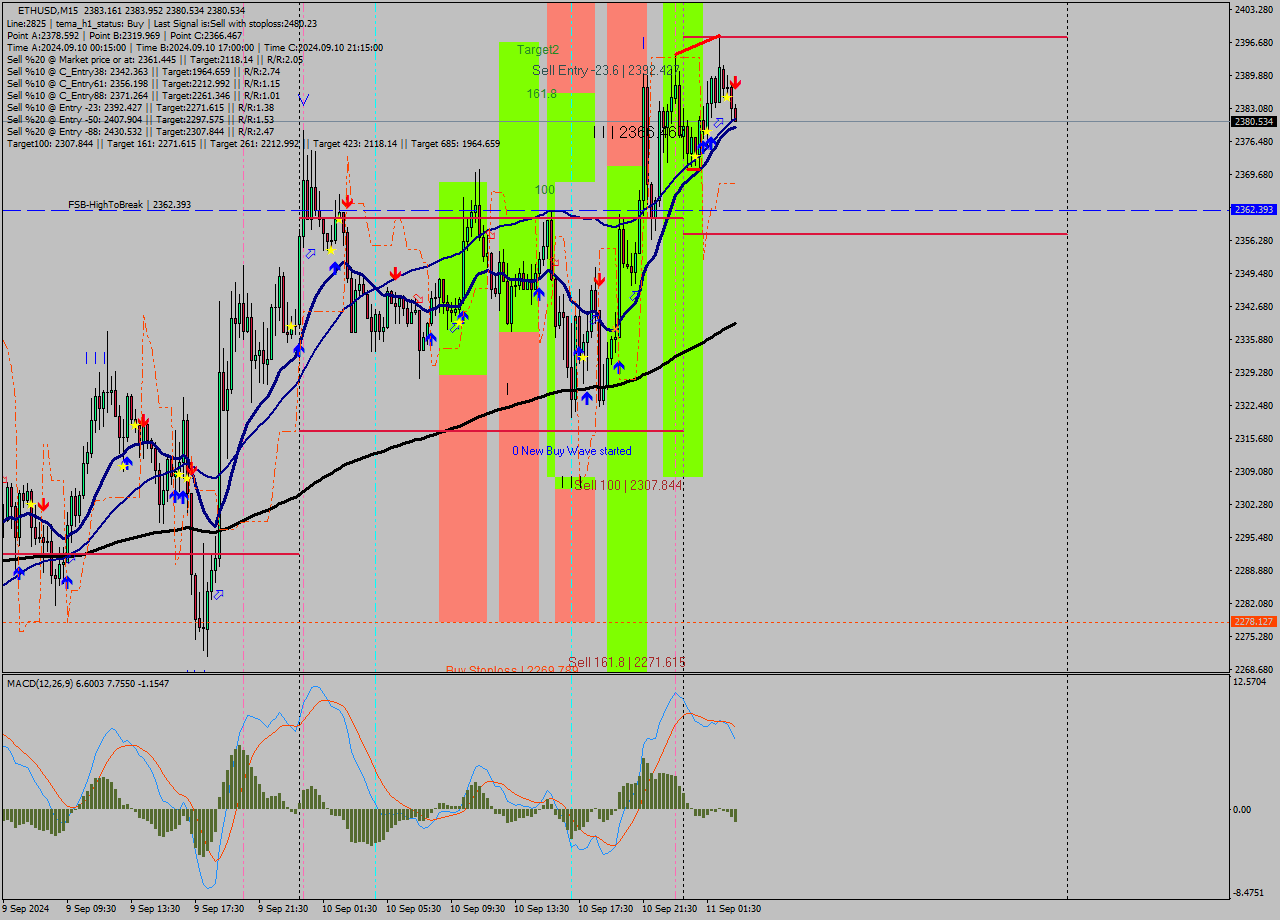Click the 10 Sep 09:30 time label

point(477,909)
